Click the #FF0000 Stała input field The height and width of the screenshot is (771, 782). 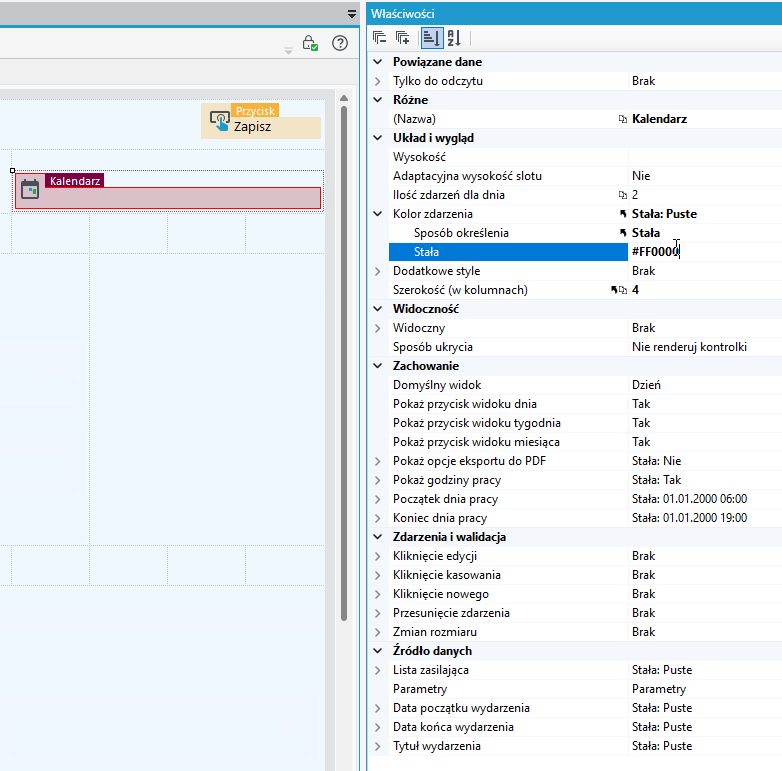click(705, 252)
